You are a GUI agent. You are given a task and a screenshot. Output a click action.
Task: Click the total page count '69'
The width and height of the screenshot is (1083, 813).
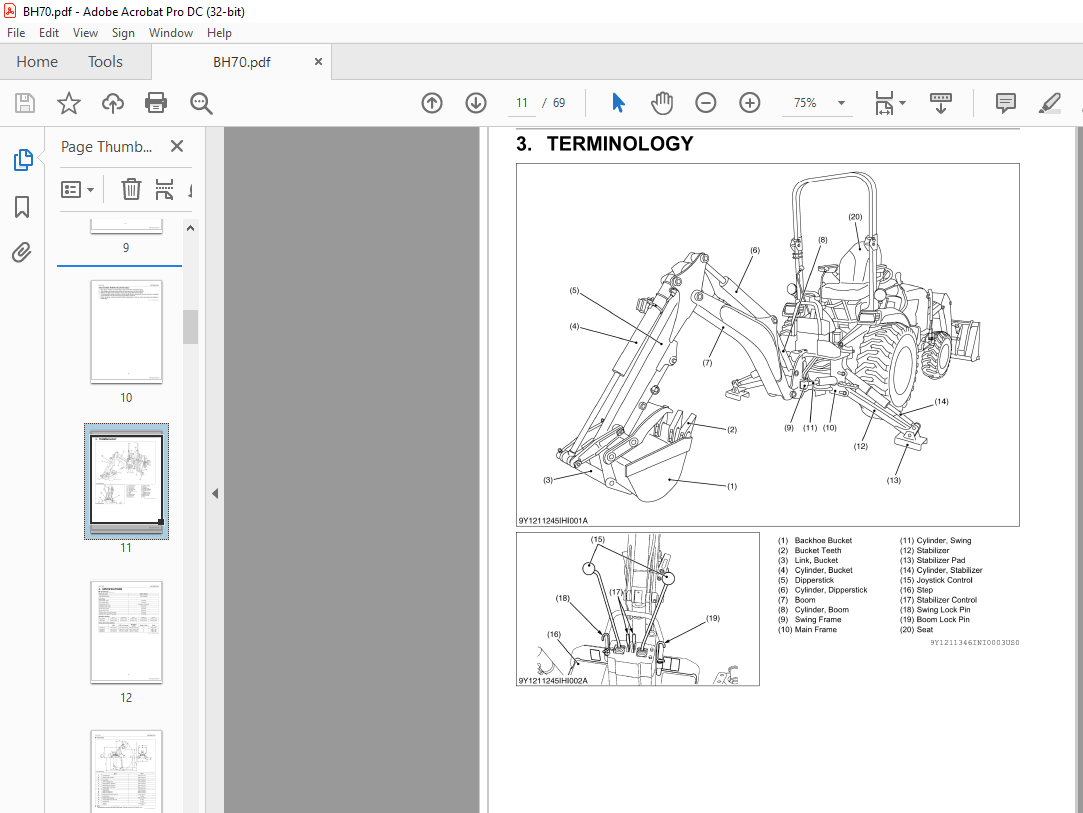(559, 103)
